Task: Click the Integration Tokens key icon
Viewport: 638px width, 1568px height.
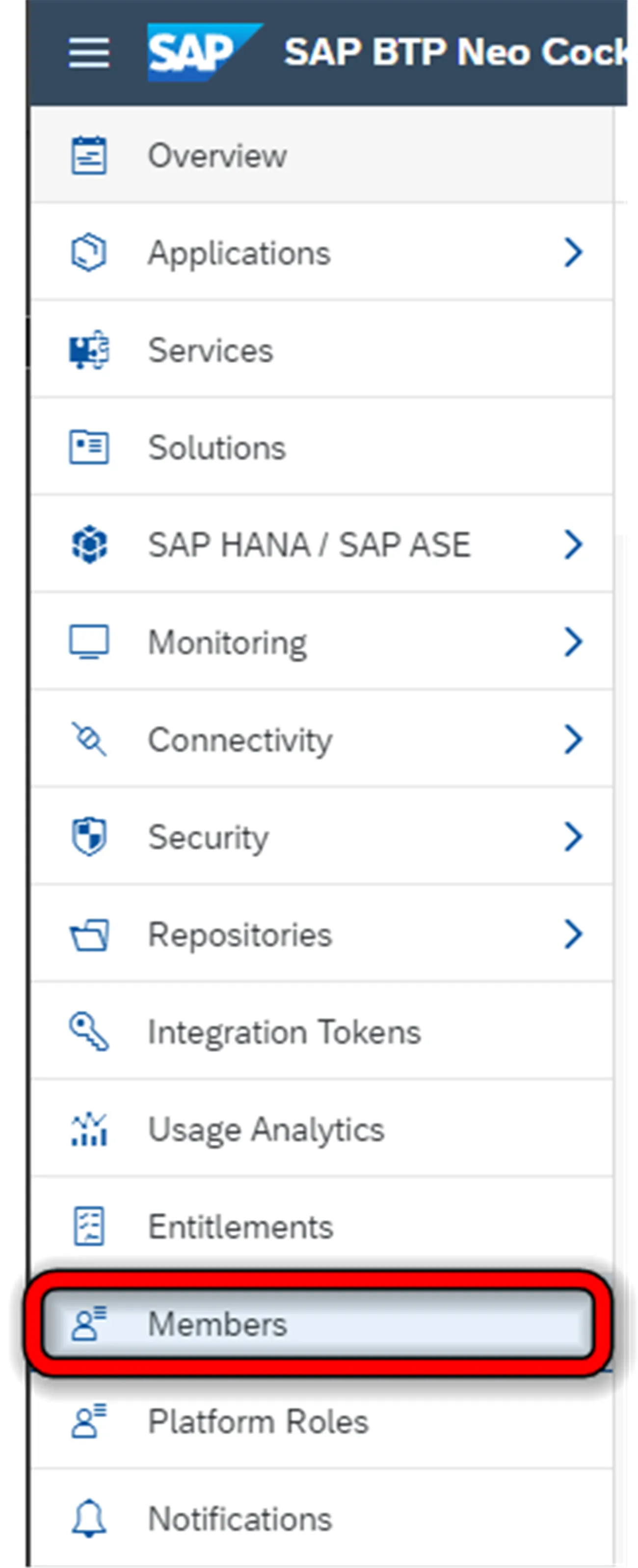Action: pos(89,1031)
